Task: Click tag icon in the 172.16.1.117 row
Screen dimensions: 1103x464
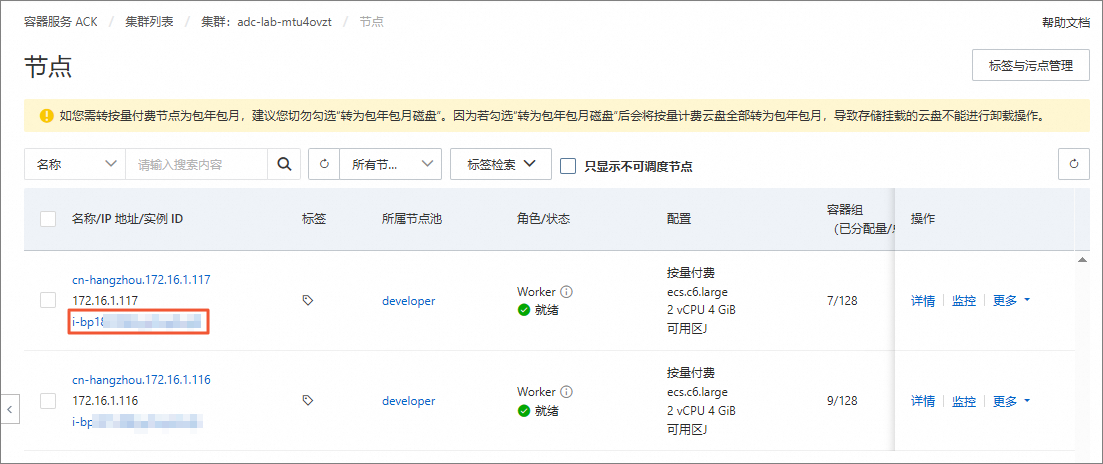Action: pyautogui.click(x=307, y=300)
